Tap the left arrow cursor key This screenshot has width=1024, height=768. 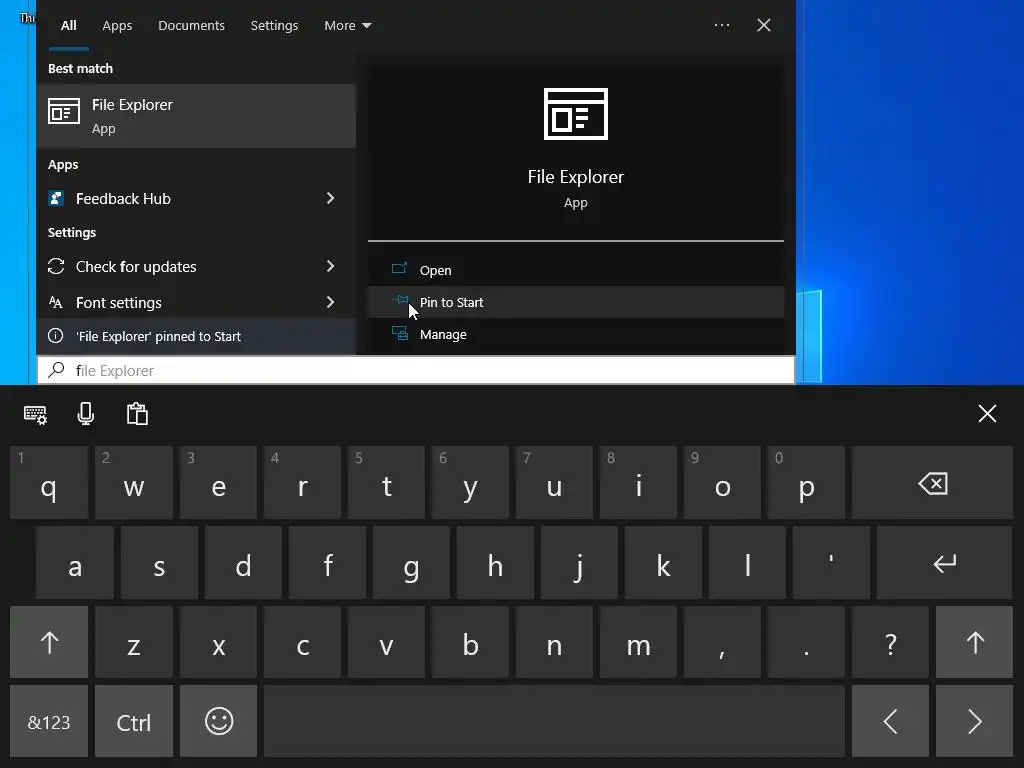tap(890, 722)
